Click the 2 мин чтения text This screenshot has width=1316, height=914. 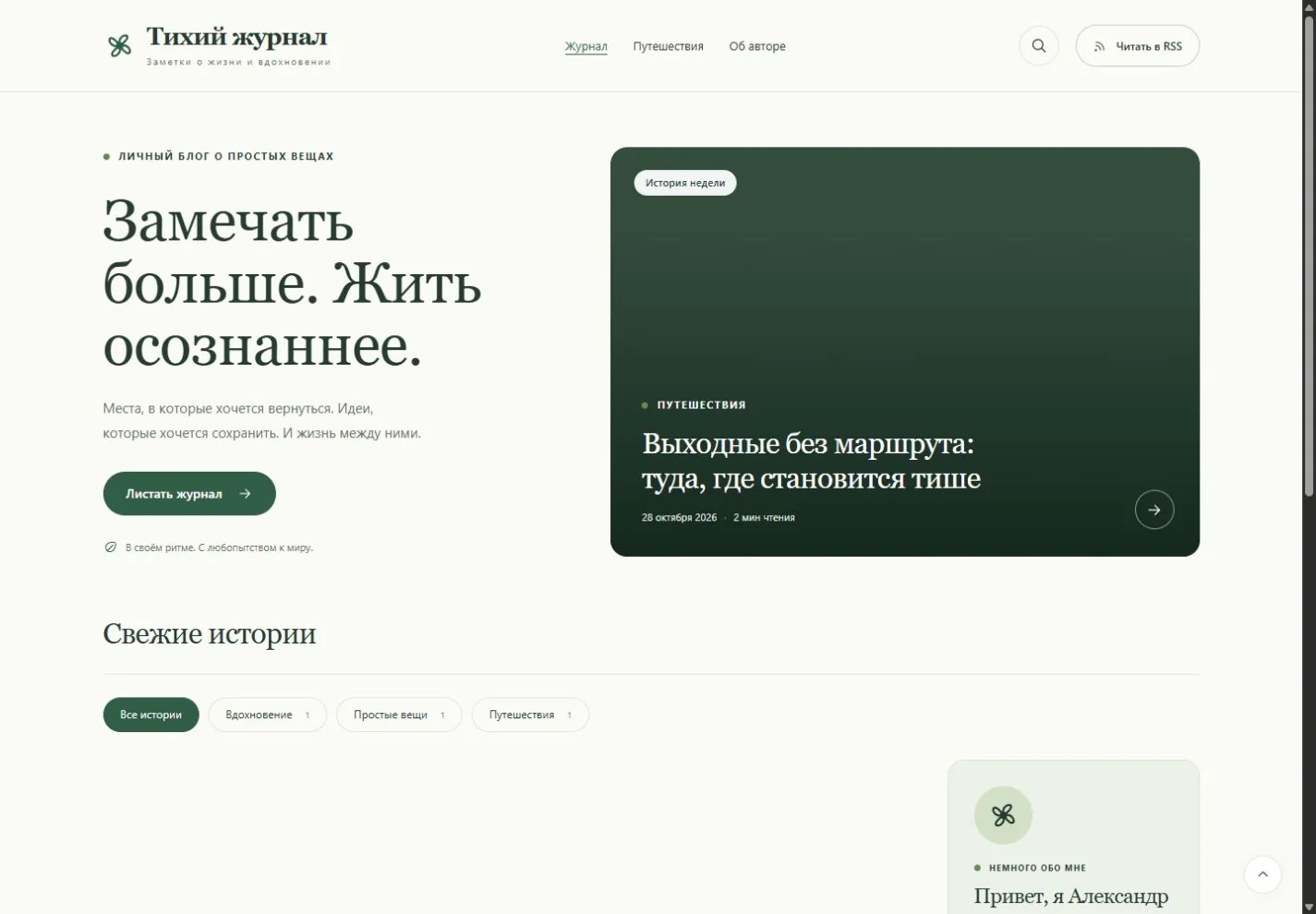coord(764,518)
